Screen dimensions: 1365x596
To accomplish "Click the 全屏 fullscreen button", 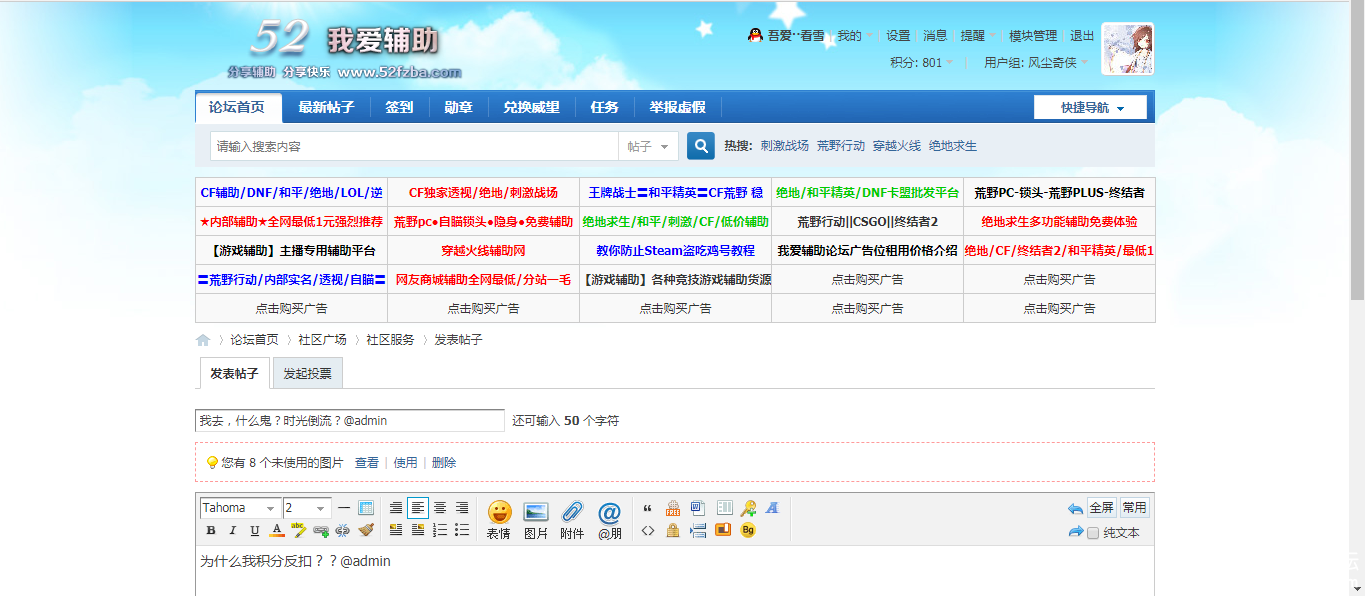I will pyautogui.click(x=1101, y=508).
